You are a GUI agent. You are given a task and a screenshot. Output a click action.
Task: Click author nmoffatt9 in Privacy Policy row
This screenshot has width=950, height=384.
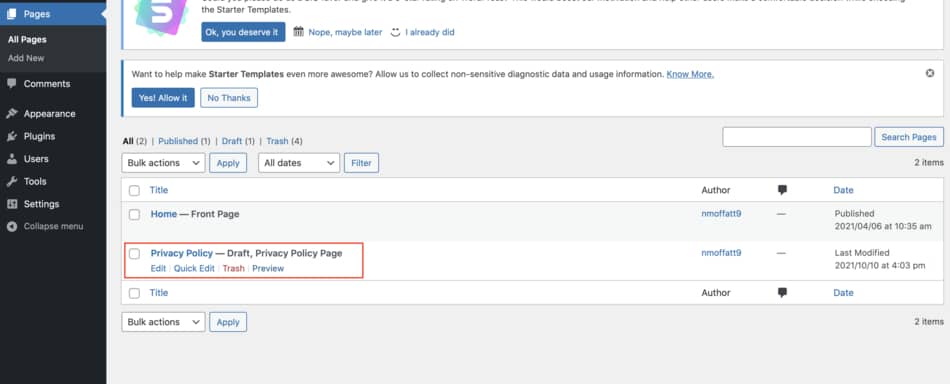pos(721,253)
